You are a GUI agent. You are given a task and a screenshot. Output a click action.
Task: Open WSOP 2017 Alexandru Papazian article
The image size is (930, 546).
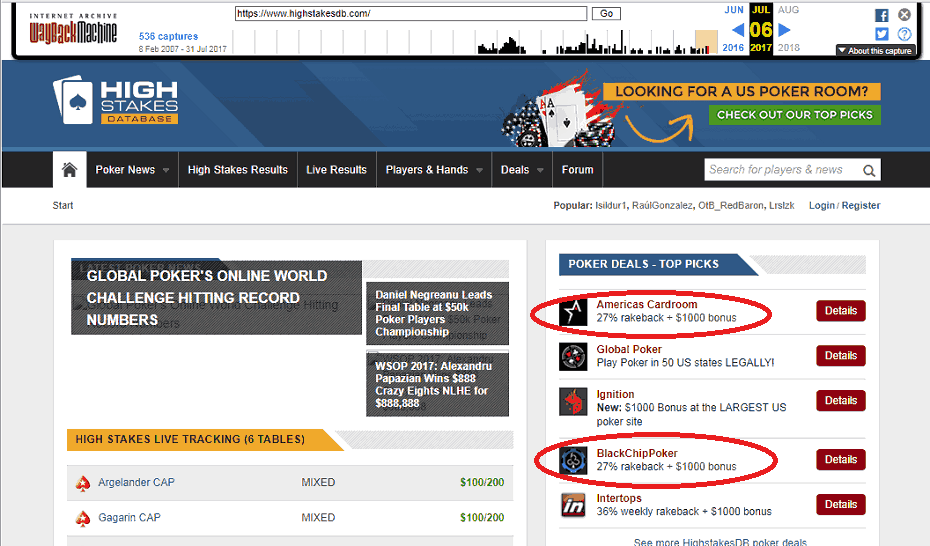click(x=437, y=384)
